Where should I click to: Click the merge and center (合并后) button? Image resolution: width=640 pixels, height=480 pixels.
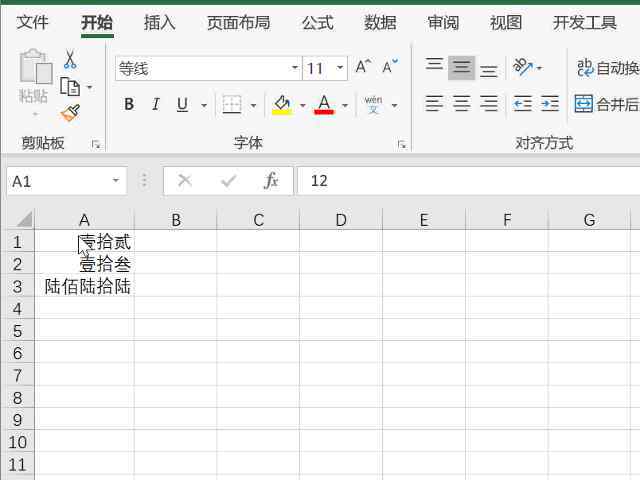[607, 104]
